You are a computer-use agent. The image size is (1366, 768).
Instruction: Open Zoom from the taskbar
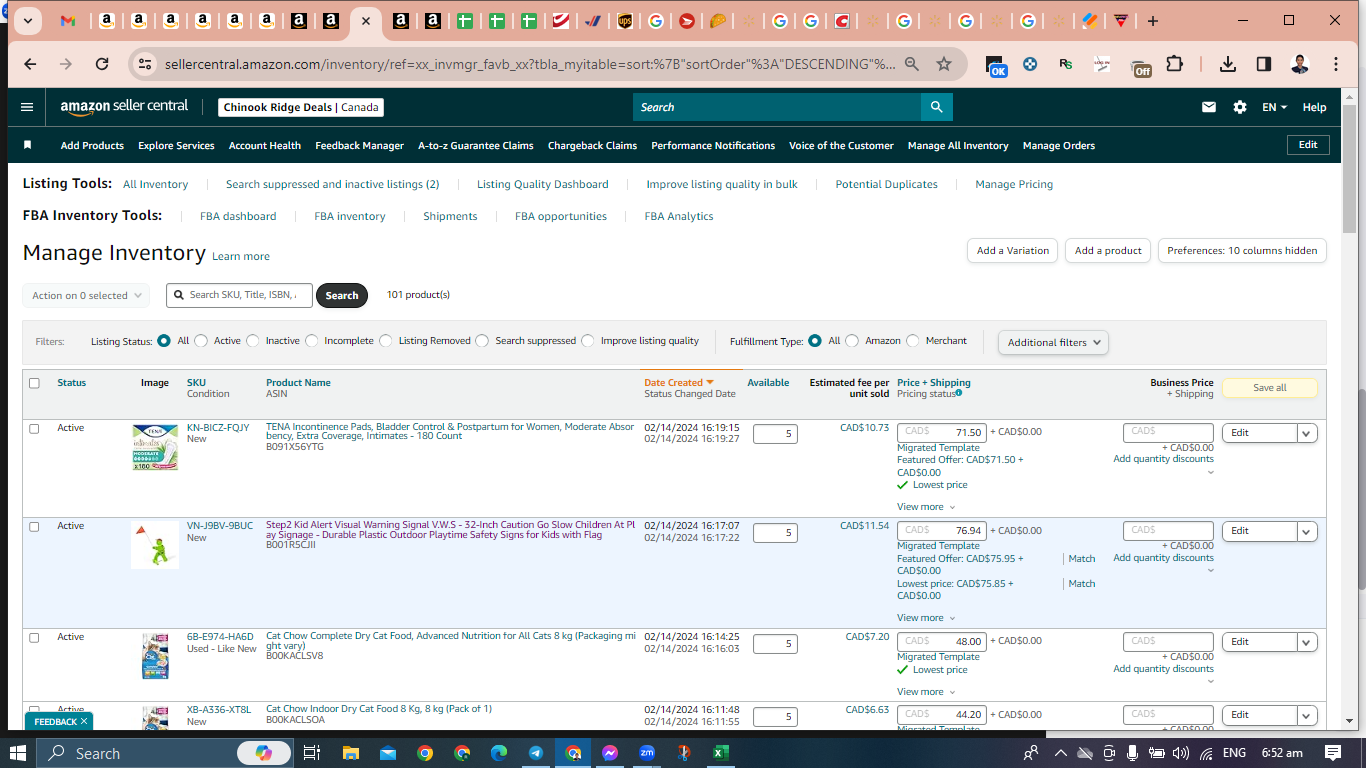[647, 753]
